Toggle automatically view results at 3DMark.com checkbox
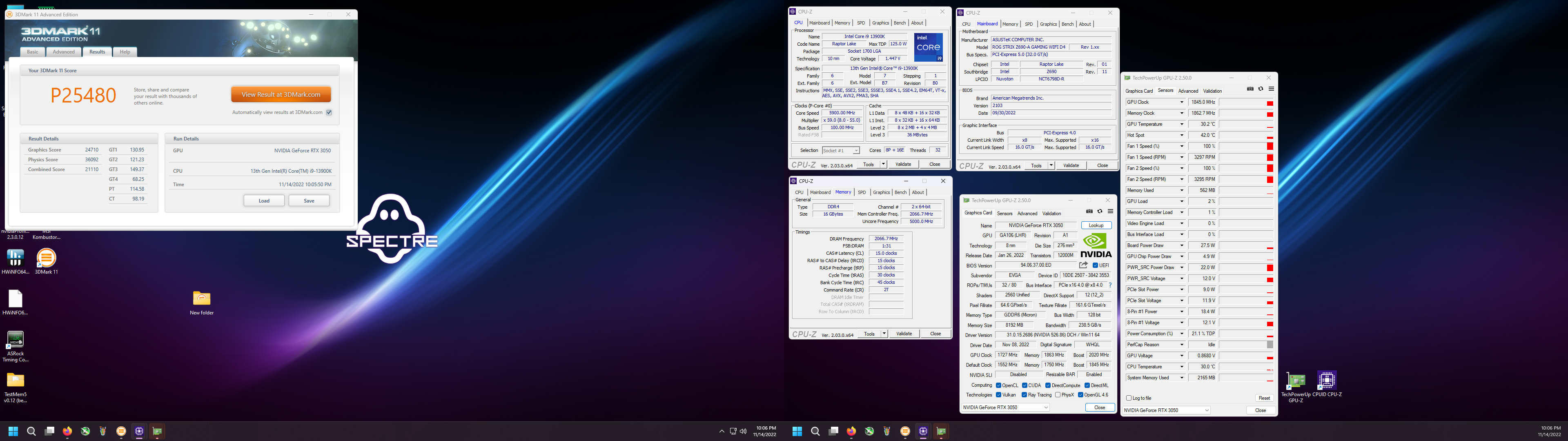Screen dimensions: 1568x441 329,112
